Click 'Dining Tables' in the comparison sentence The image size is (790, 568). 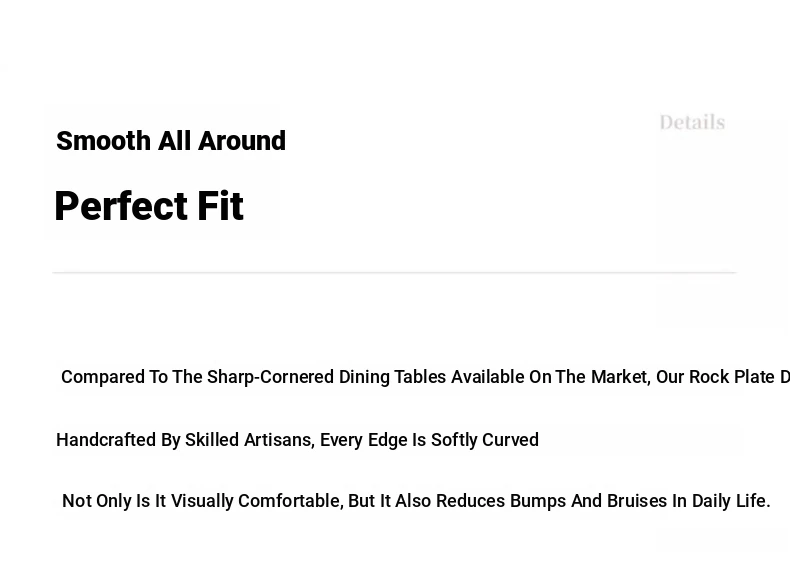pyautogui.click(x=392, y=377)
